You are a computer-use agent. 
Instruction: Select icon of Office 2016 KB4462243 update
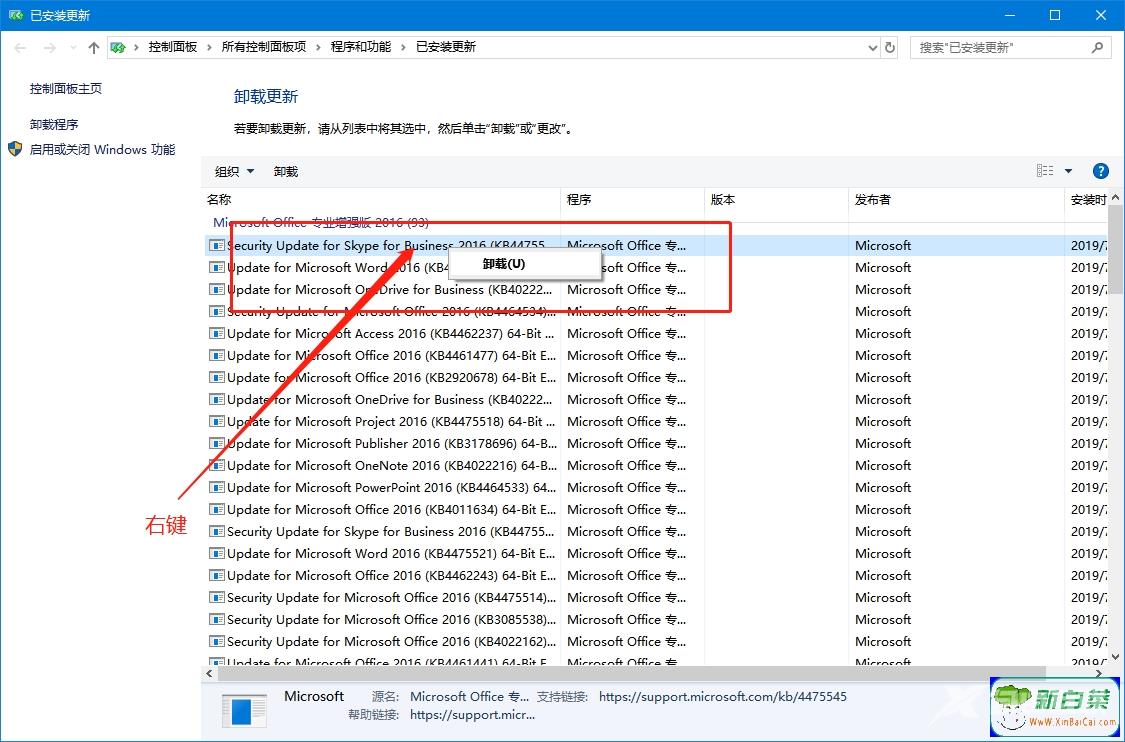[x=216, y=576]
